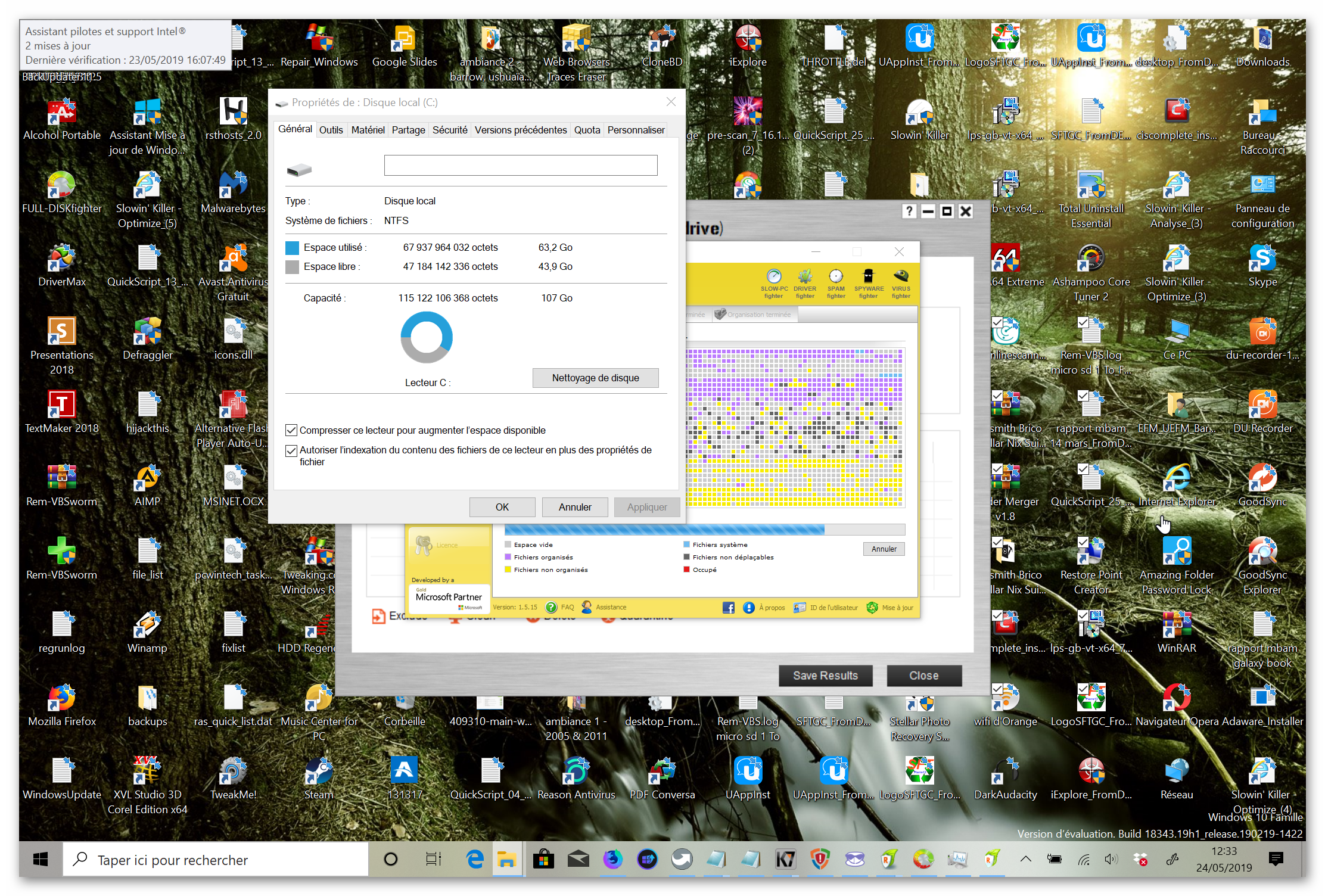
Task: Toggle Autoriser l'indexation checkbox
Action: pos(291,450)
